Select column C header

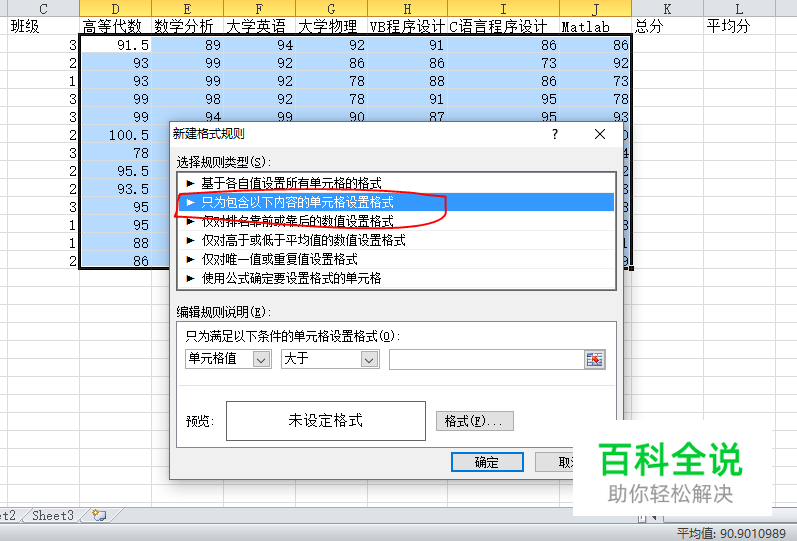pyautogui.click(x=43, y=8)
